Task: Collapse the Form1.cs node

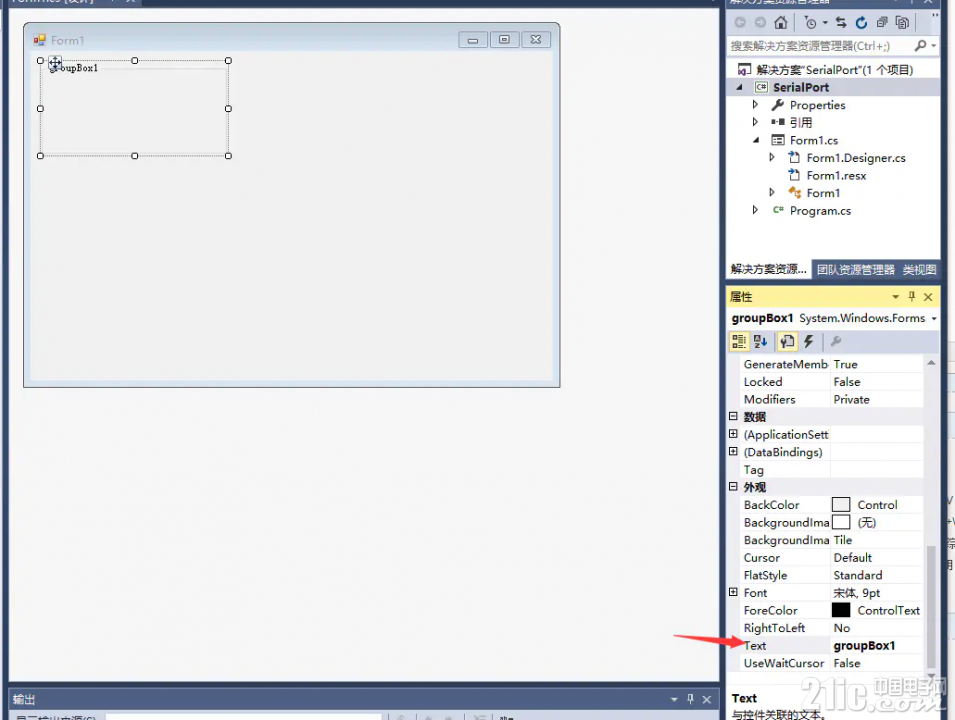Action: tap(756, 139)
